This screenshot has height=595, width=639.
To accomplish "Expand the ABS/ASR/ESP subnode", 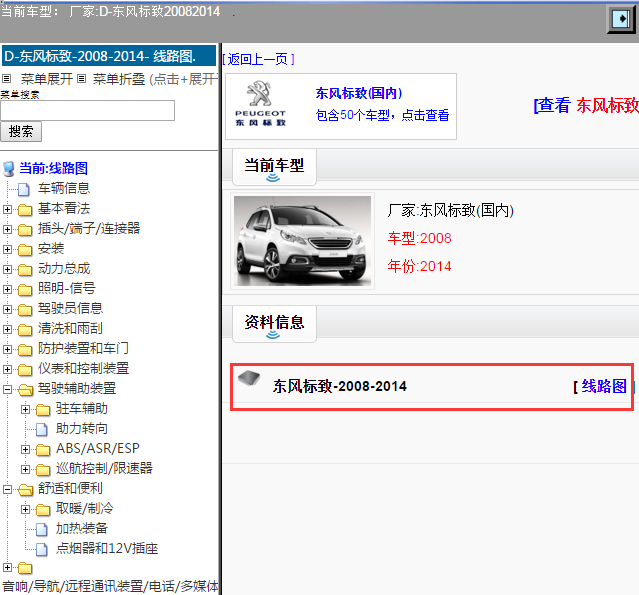I will click(x=25, y=449).
